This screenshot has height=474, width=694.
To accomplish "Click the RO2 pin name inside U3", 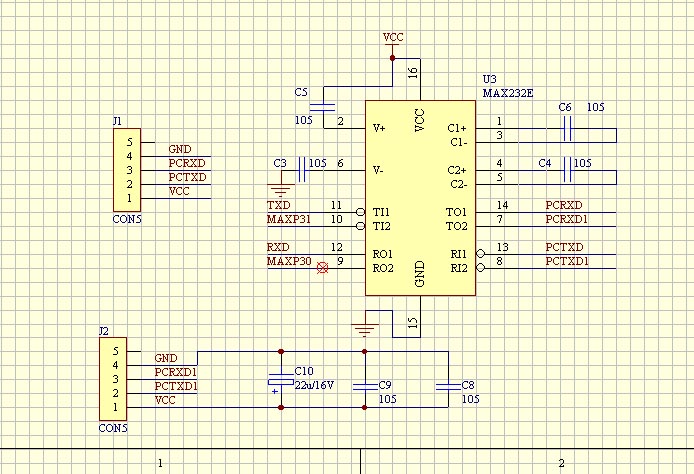I will [383, 268].
